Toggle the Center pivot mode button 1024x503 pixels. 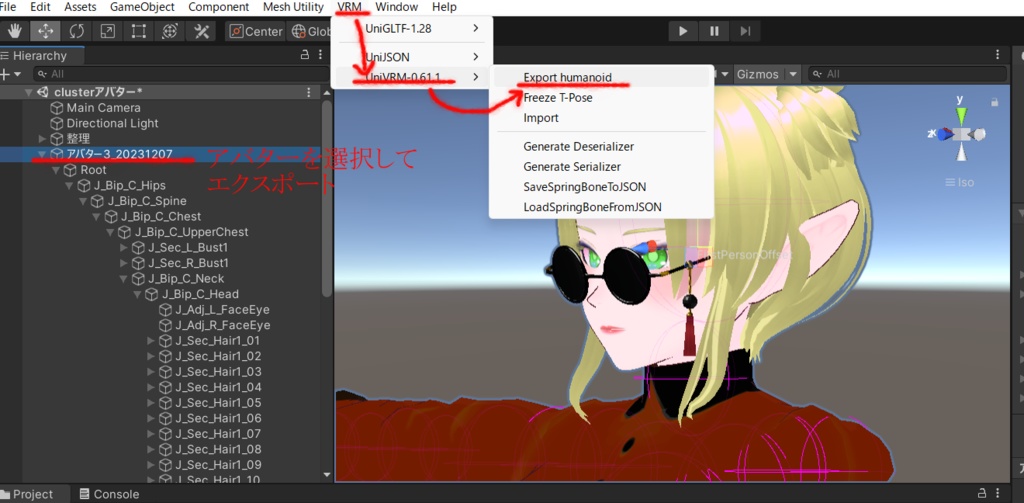coord(255,31)
